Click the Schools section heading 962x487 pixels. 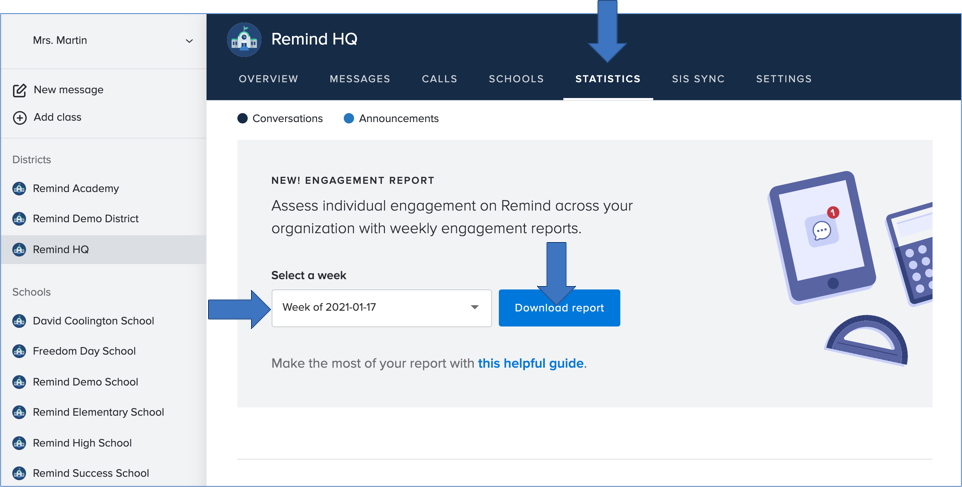pos(31,292)
